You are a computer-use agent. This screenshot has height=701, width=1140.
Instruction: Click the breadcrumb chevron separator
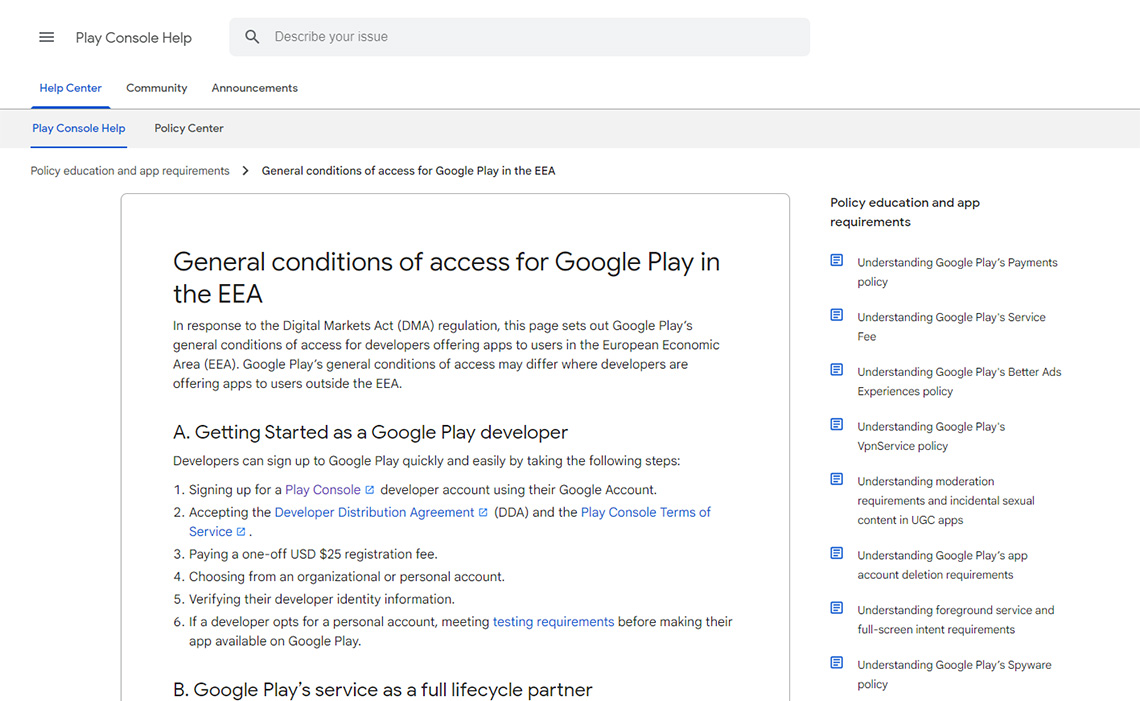[x=245, y=171]
